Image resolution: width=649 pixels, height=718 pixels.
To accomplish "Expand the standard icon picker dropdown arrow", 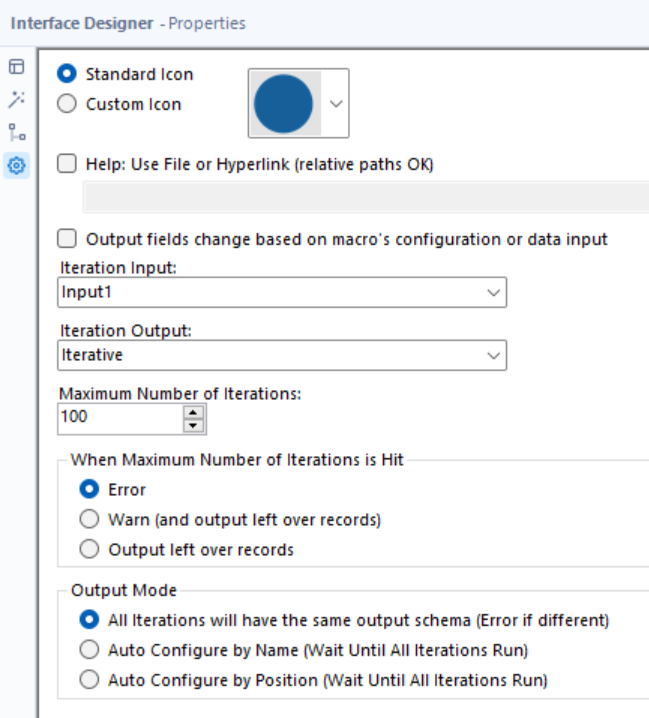I will [335, 103].
